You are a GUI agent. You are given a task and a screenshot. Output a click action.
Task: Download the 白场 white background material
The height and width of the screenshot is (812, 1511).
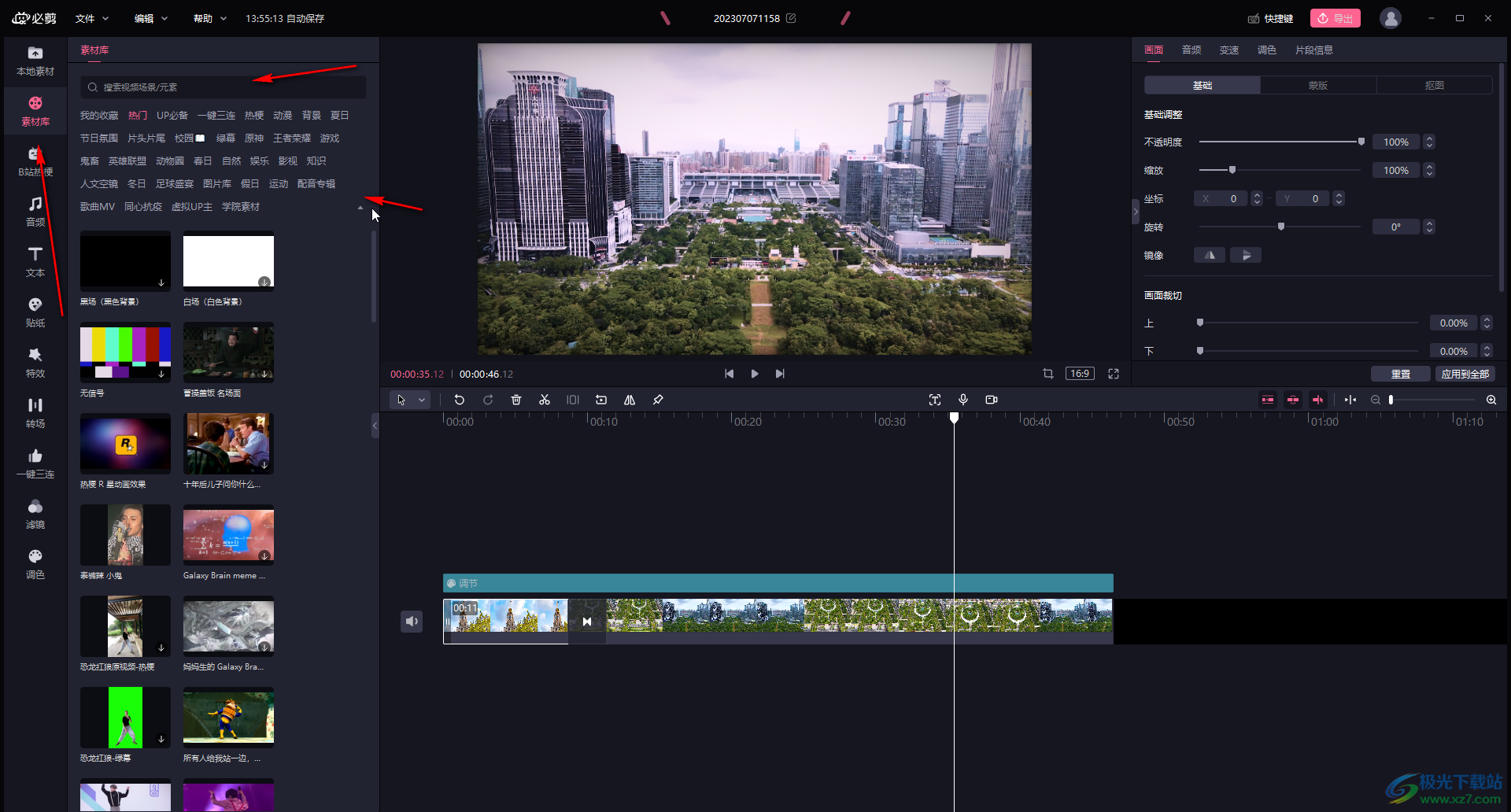tap(264, 282)
